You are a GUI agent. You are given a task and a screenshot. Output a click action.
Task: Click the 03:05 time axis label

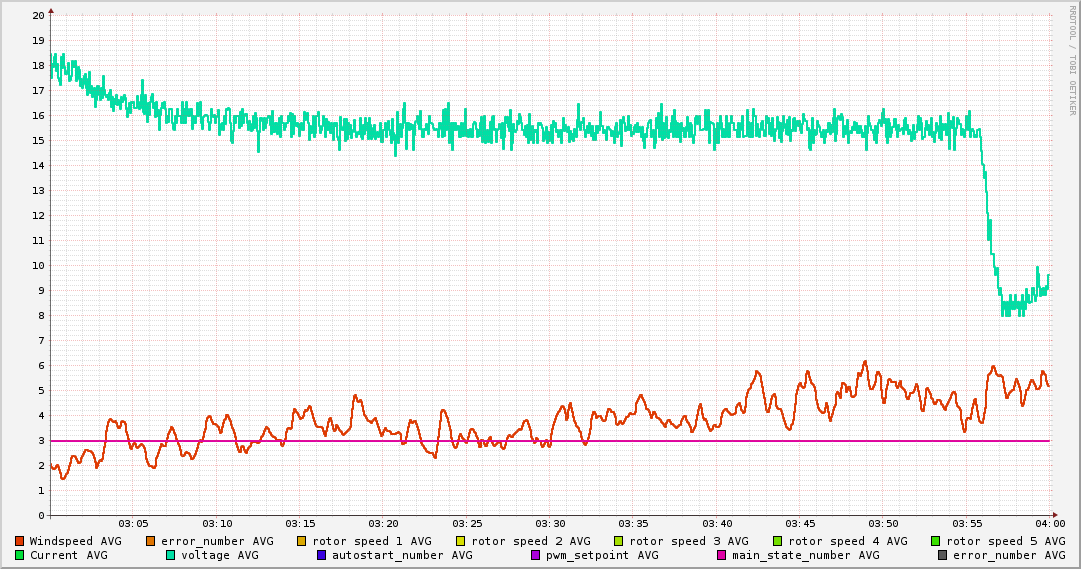coord(133,523)
